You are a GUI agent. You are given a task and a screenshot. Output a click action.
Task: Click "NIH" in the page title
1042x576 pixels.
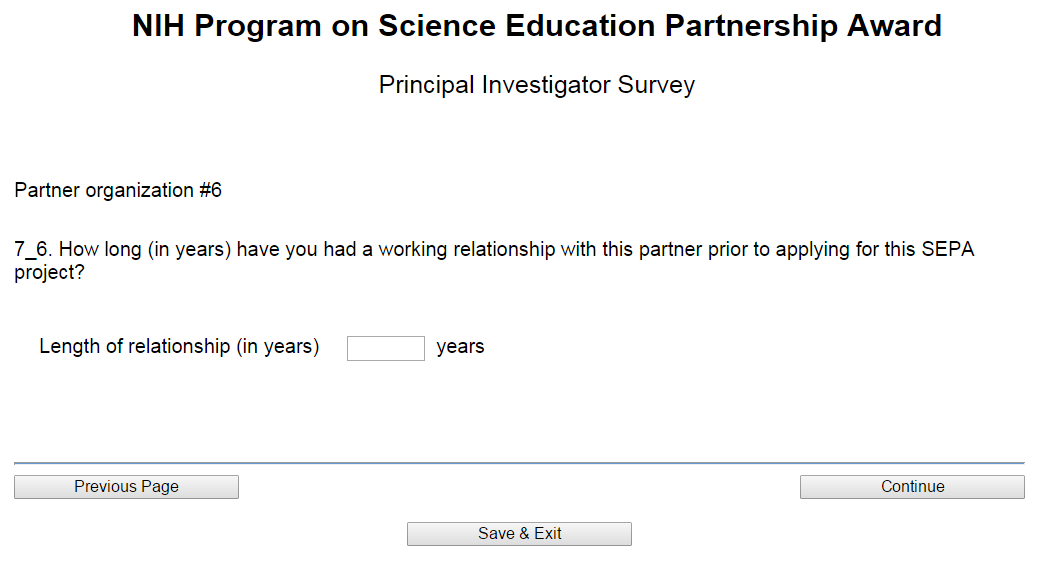coord(159,27)
